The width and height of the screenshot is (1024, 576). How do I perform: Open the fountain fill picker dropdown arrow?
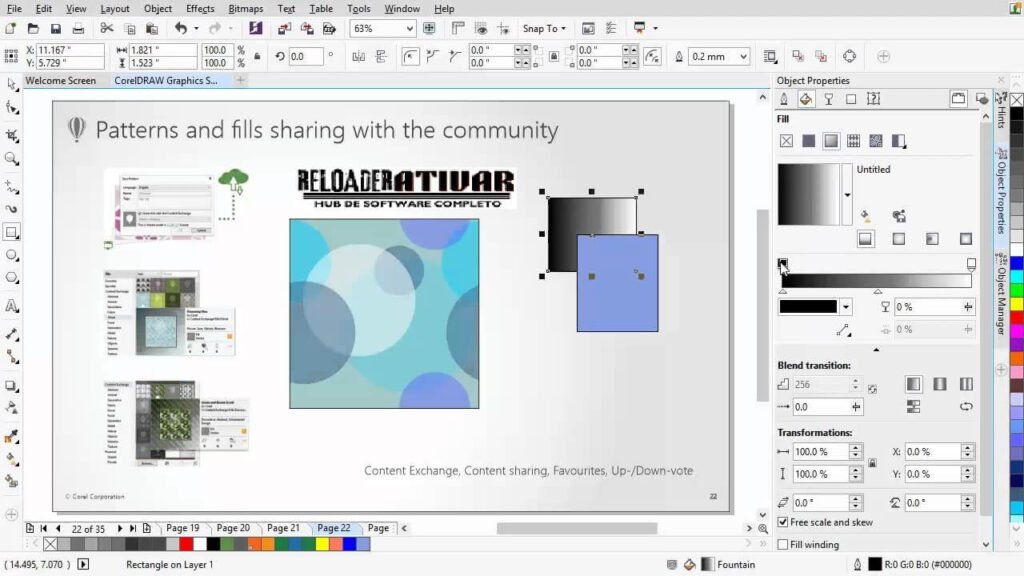click(x=847, y=195)
